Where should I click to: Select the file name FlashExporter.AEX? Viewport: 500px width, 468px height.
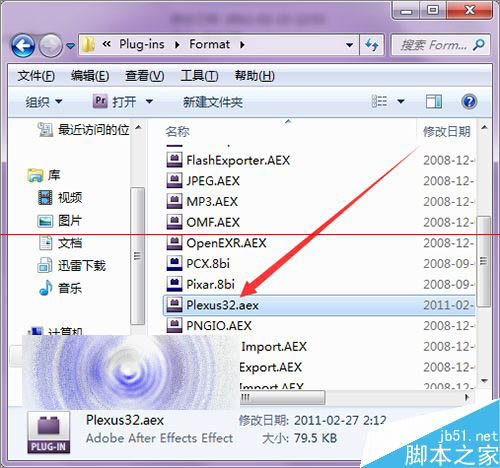[238, 160]
